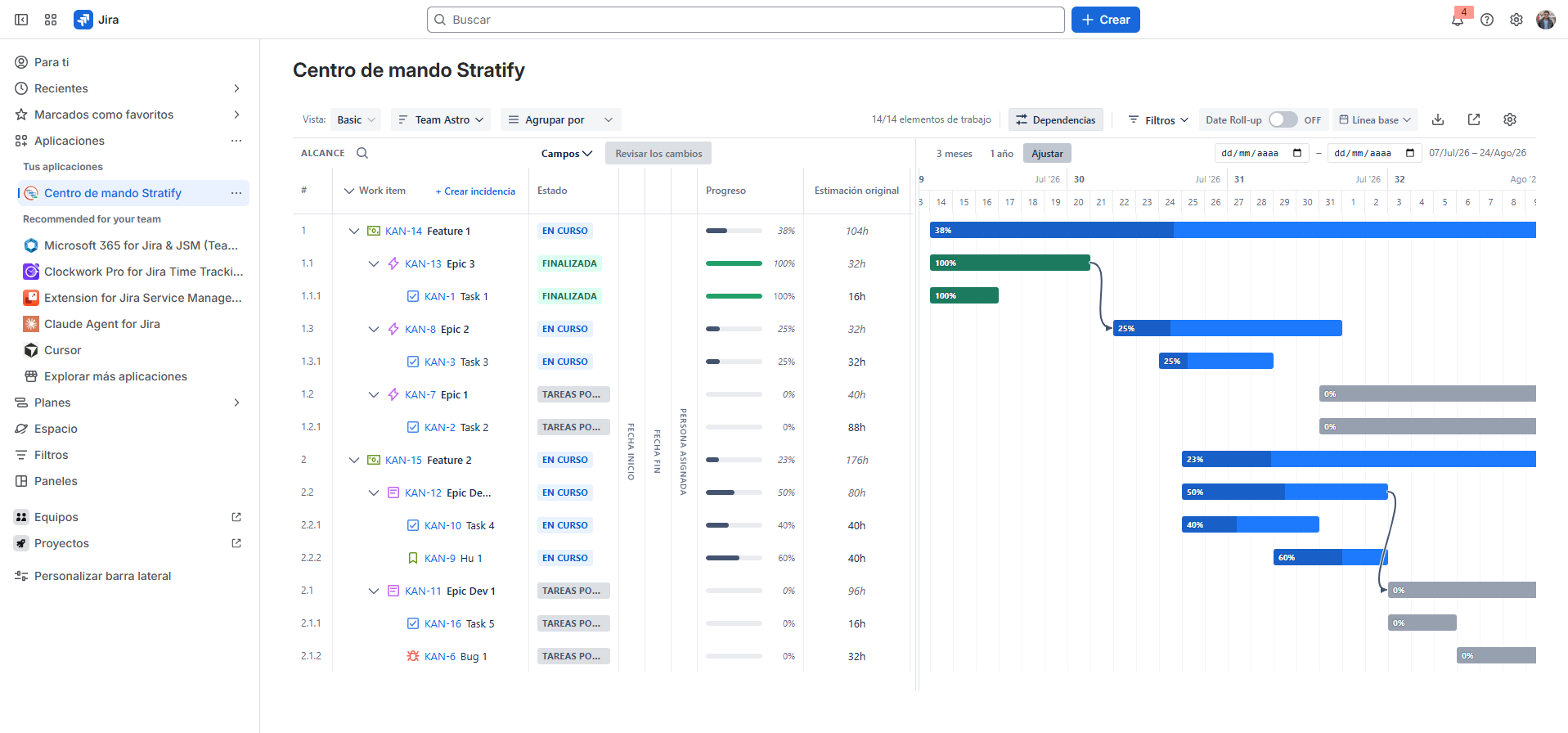This screenshot has width=1568, height=733.
Task: Select the 1 año zoom option
Action: pyautogui.click(x=1001, y=153)
